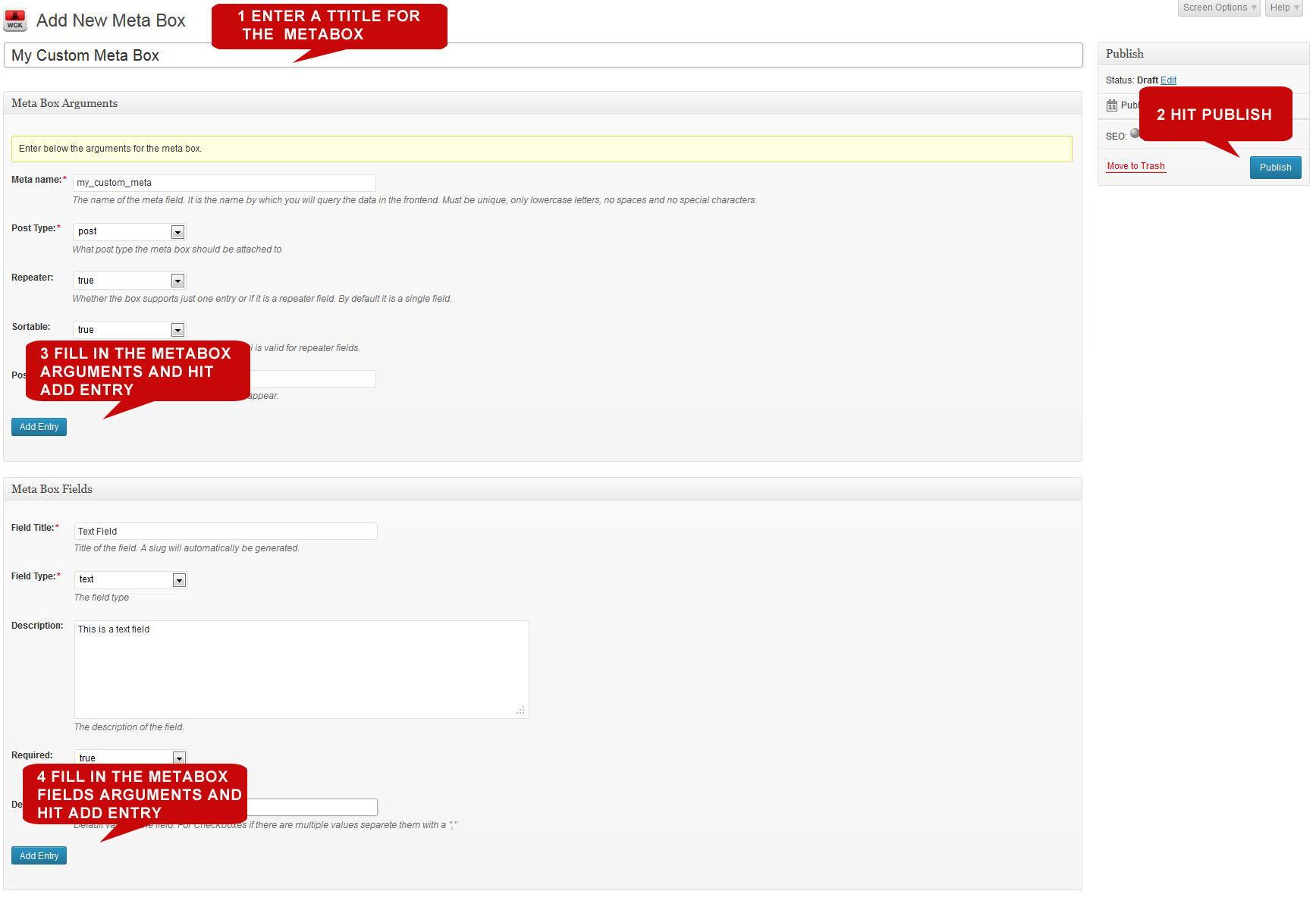Click the WCK plugin icon

(15, 20)
